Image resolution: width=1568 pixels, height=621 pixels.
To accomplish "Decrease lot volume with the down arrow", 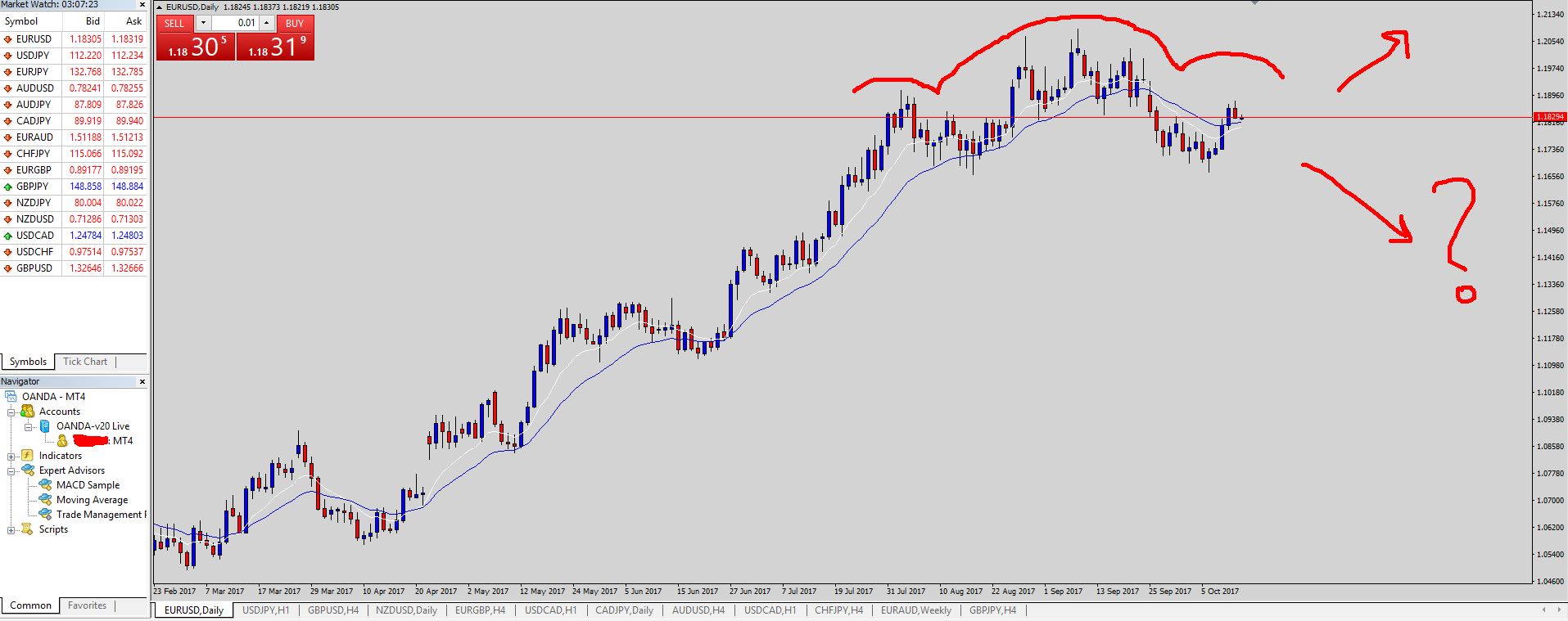I will [x=204, y=23].
